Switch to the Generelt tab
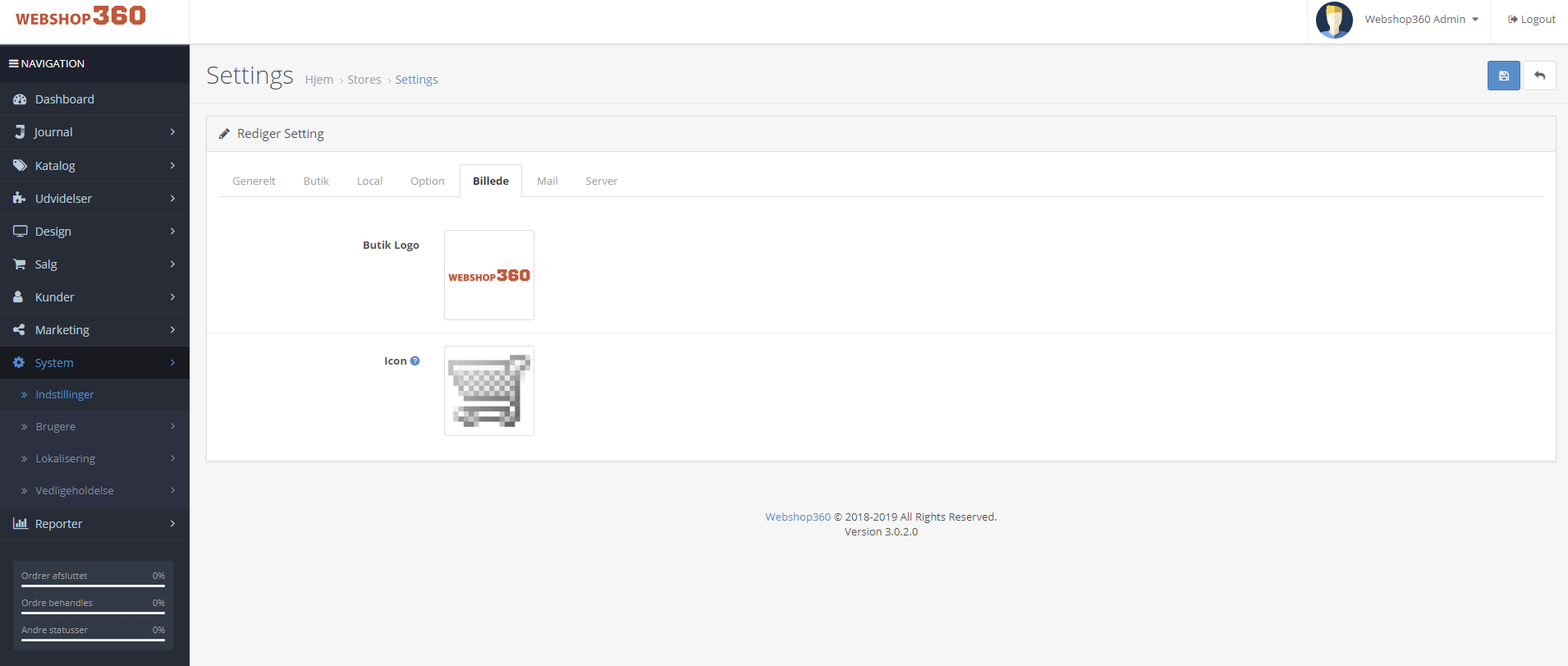The width and height of the screenshot is (1568, 666). 254,181
